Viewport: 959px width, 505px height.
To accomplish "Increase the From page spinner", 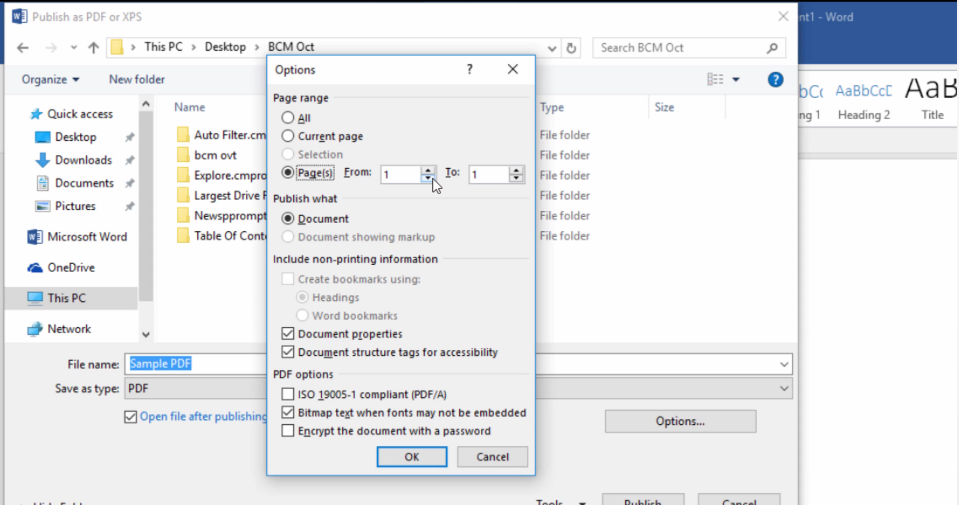I will 428,171.
